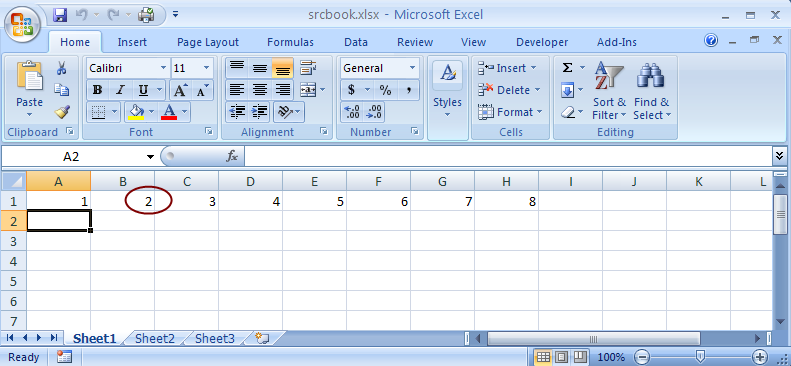Open the General number format dropdown

coord(413,68)
